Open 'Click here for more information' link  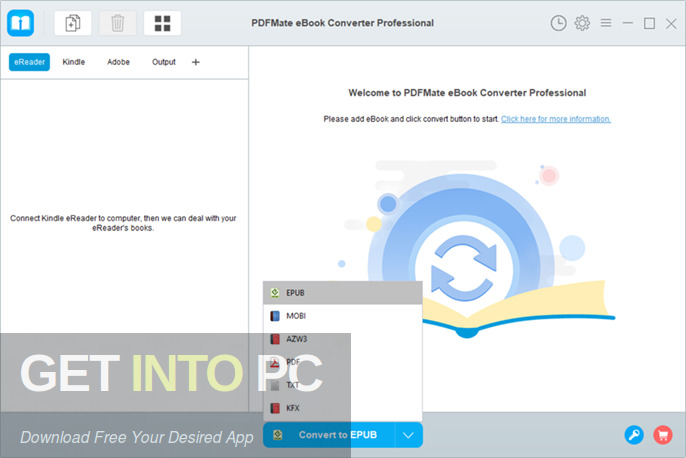coord(556,119)
